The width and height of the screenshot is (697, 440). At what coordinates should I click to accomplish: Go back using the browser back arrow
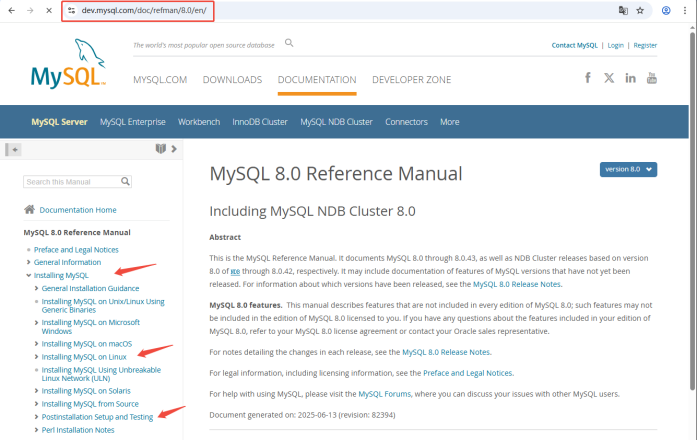pos(12,10)
